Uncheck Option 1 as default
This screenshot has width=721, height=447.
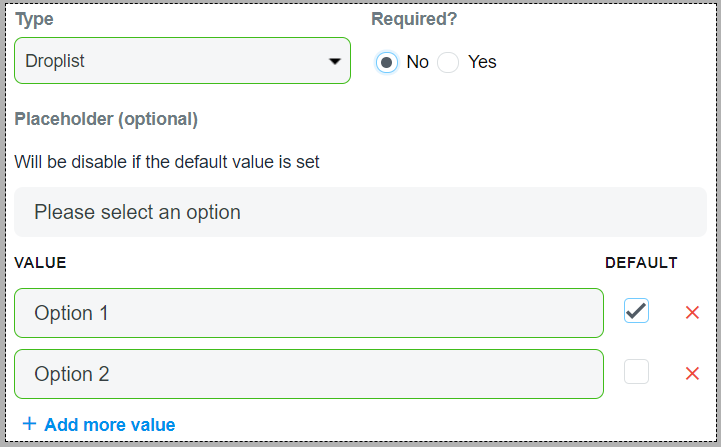point(636,311)
